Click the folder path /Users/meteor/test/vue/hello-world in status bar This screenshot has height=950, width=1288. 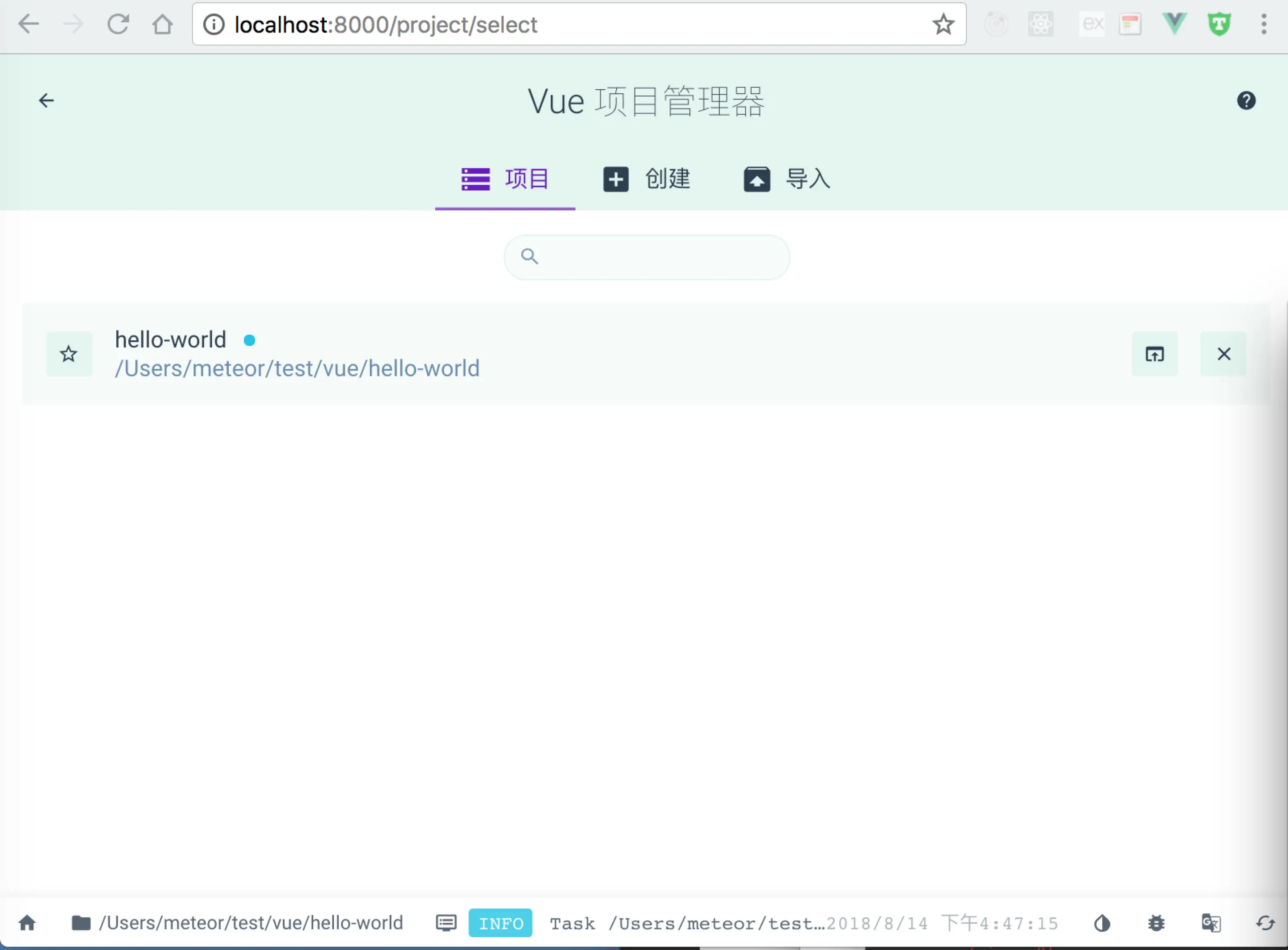(x=238, y=923)
